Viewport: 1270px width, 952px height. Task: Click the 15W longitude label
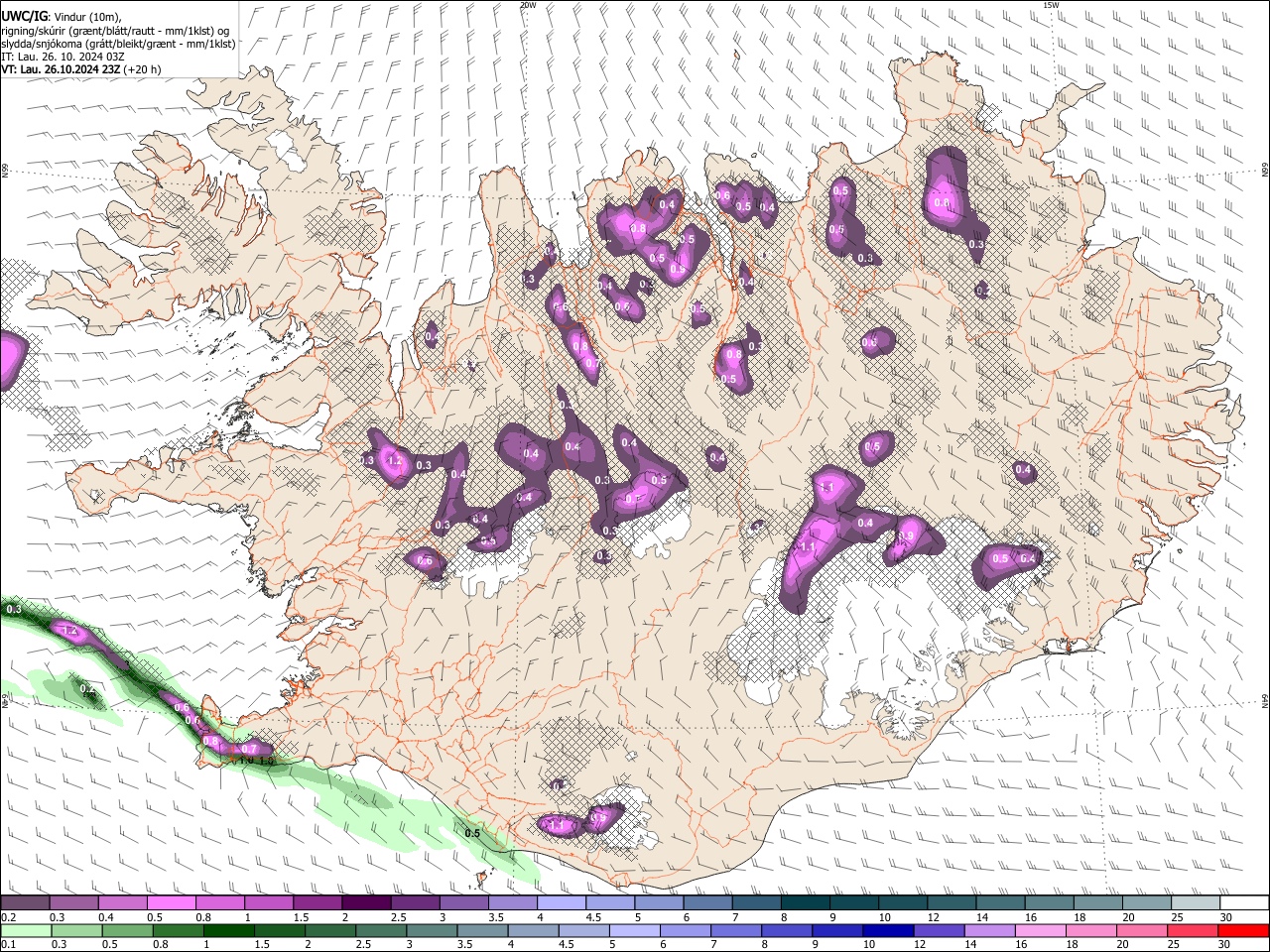tap(1052, 5)
